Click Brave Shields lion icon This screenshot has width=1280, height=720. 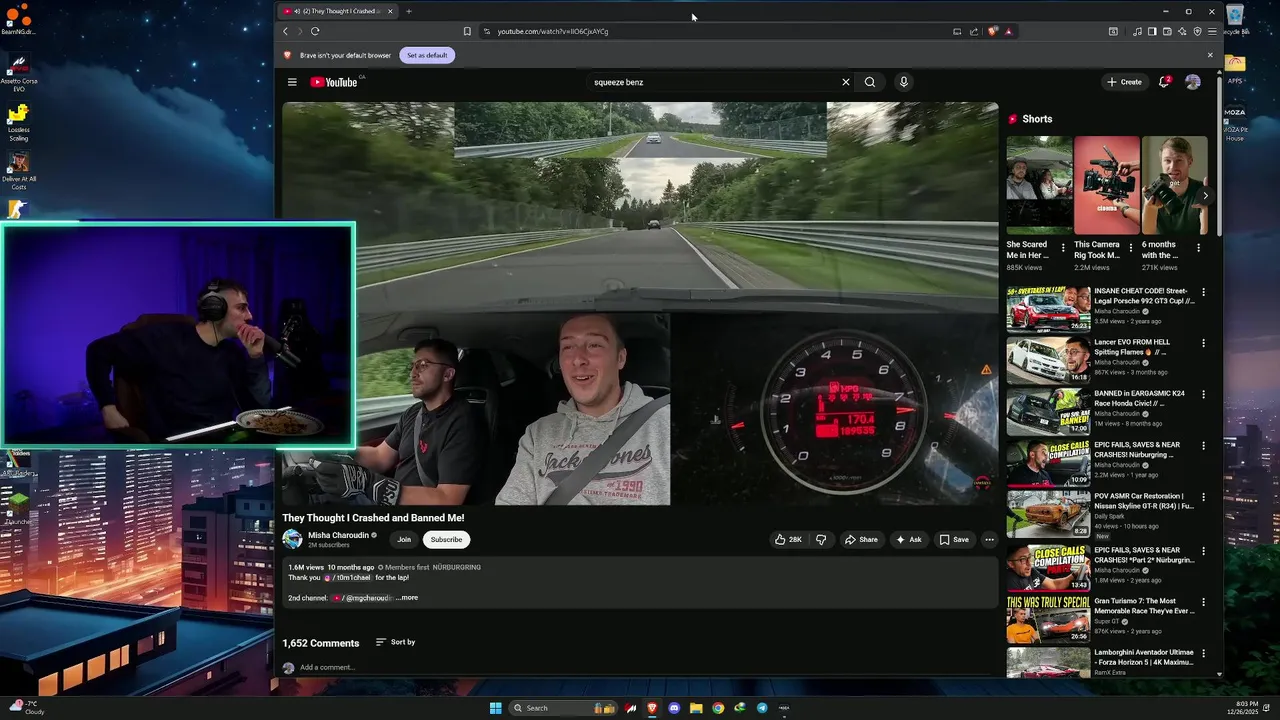(993, 31)
